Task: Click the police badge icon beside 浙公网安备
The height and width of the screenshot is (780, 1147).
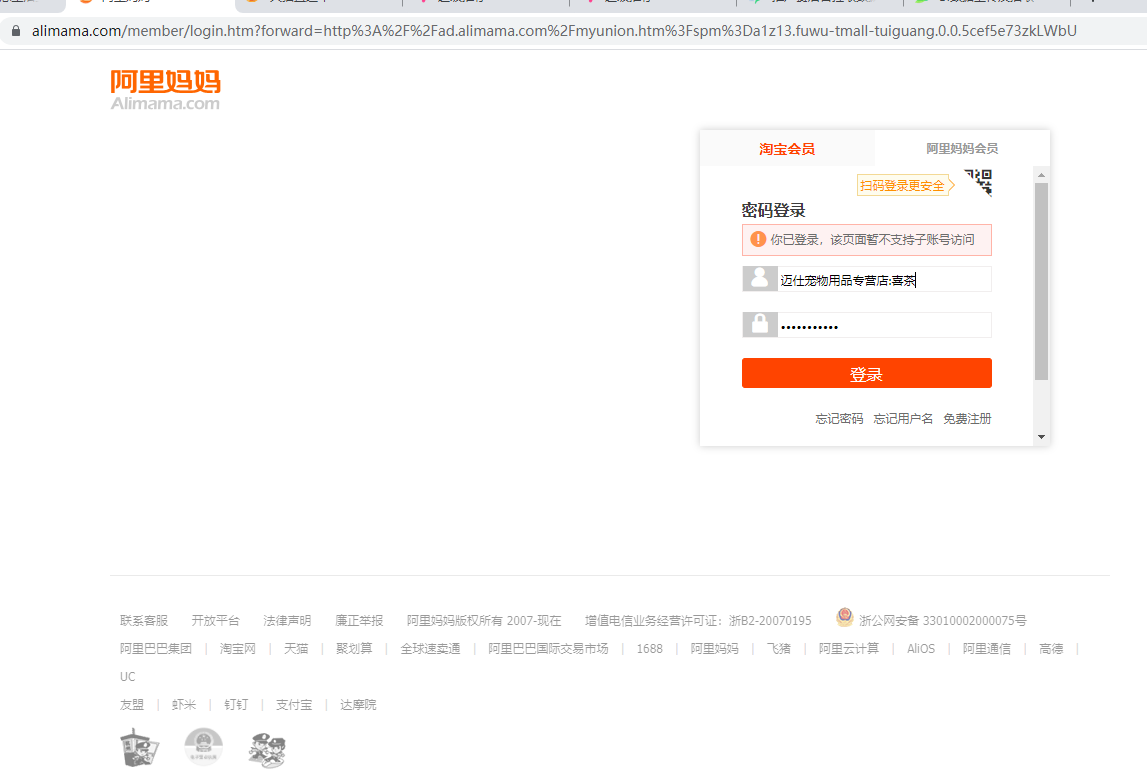Action: (844, 618)
